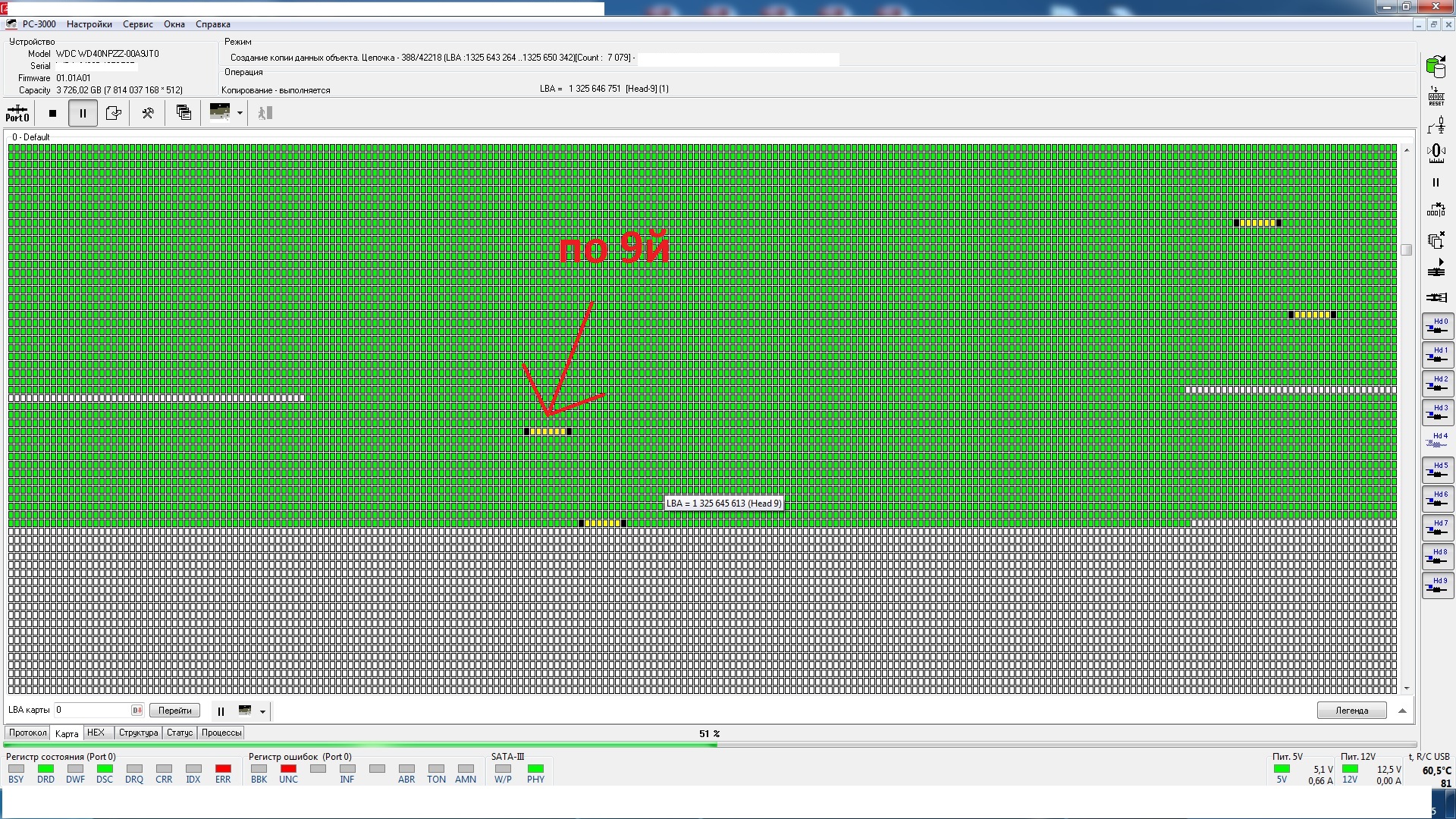1456x819 pixels.
Task: Expand the panel arrow next to Легенда
Action: point(1402,711)
